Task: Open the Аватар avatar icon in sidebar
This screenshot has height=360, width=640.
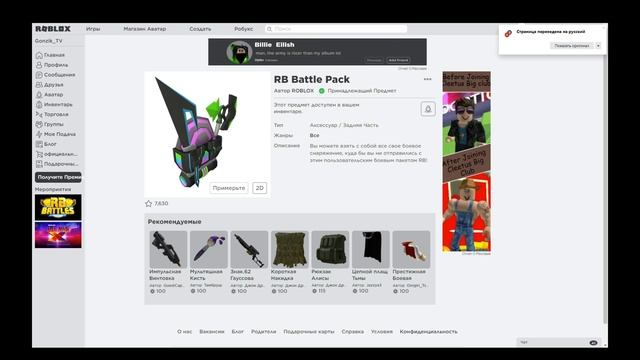Action: tap(39, 95)
